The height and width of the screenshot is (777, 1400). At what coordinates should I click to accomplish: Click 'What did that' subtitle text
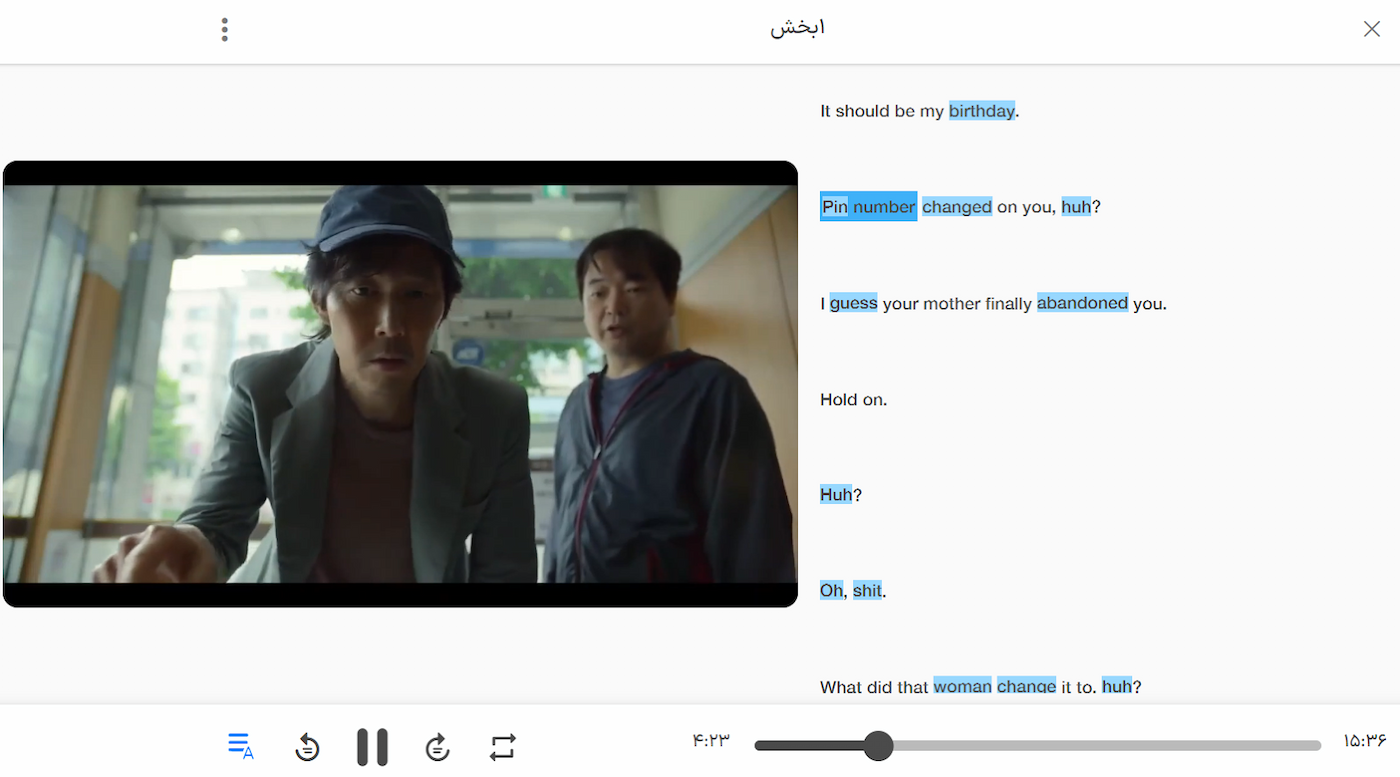pyautogui.click(x=874, y=686)
